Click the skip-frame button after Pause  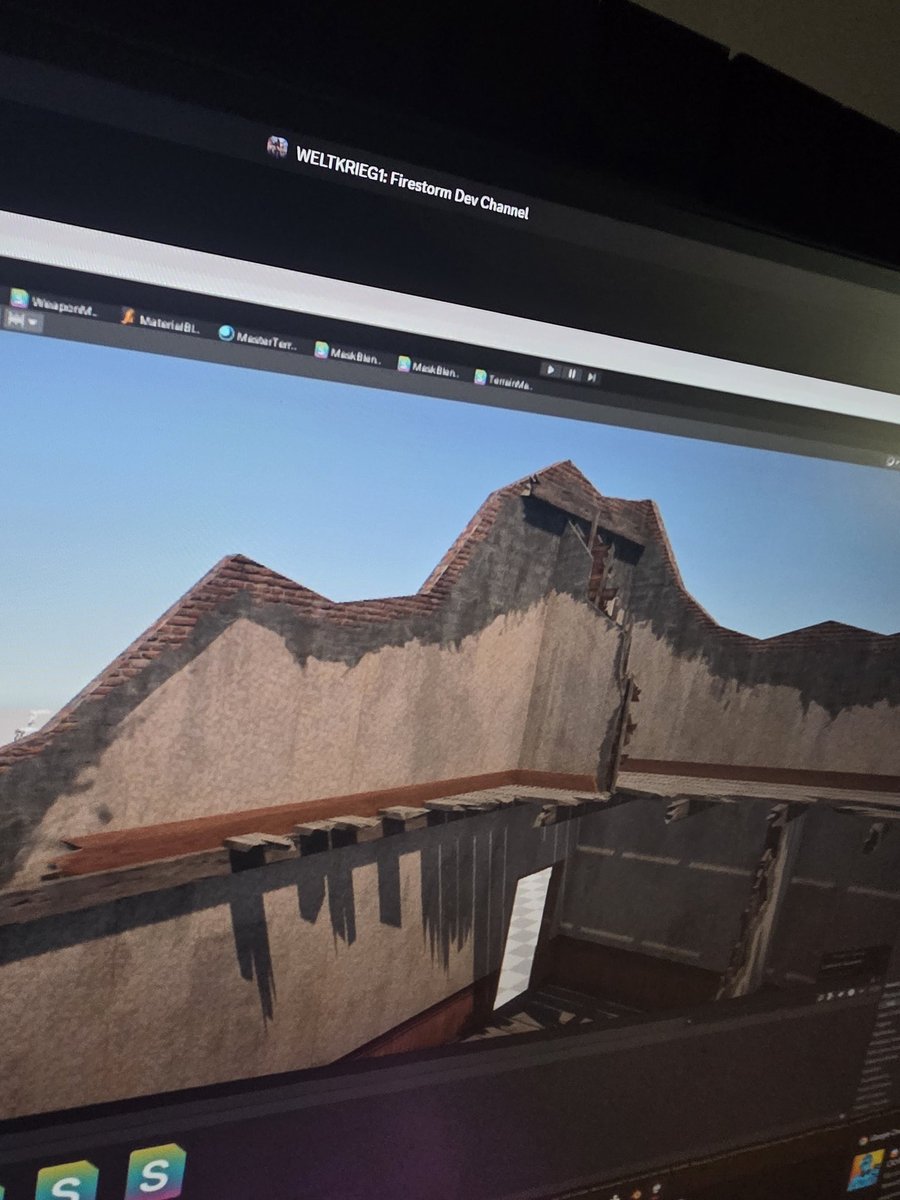pos(592,377)
